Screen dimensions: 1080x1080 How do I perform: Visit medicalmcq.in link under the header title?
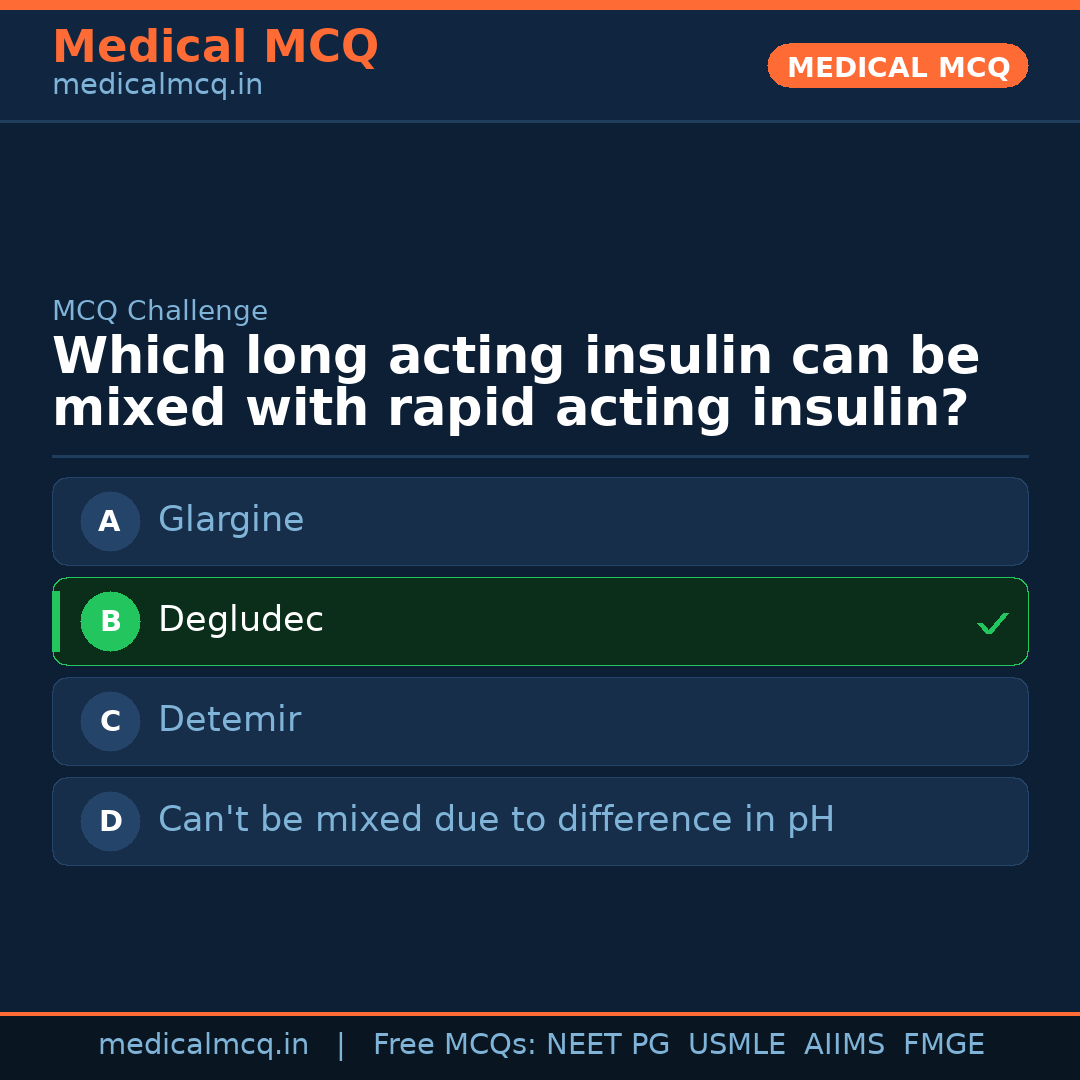pos(157,86)
